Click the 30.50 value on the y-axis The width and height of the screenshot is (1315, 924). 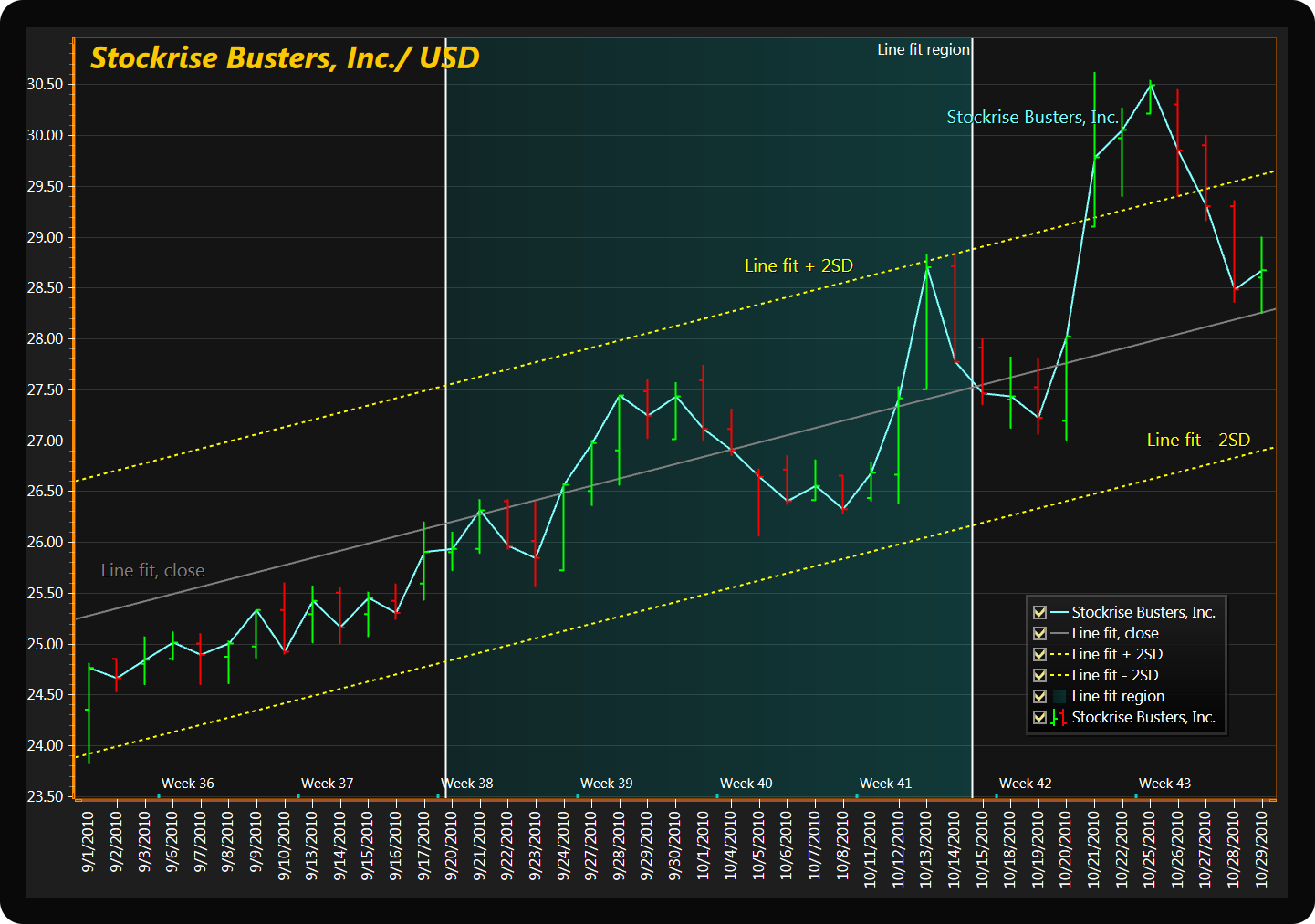45,85
